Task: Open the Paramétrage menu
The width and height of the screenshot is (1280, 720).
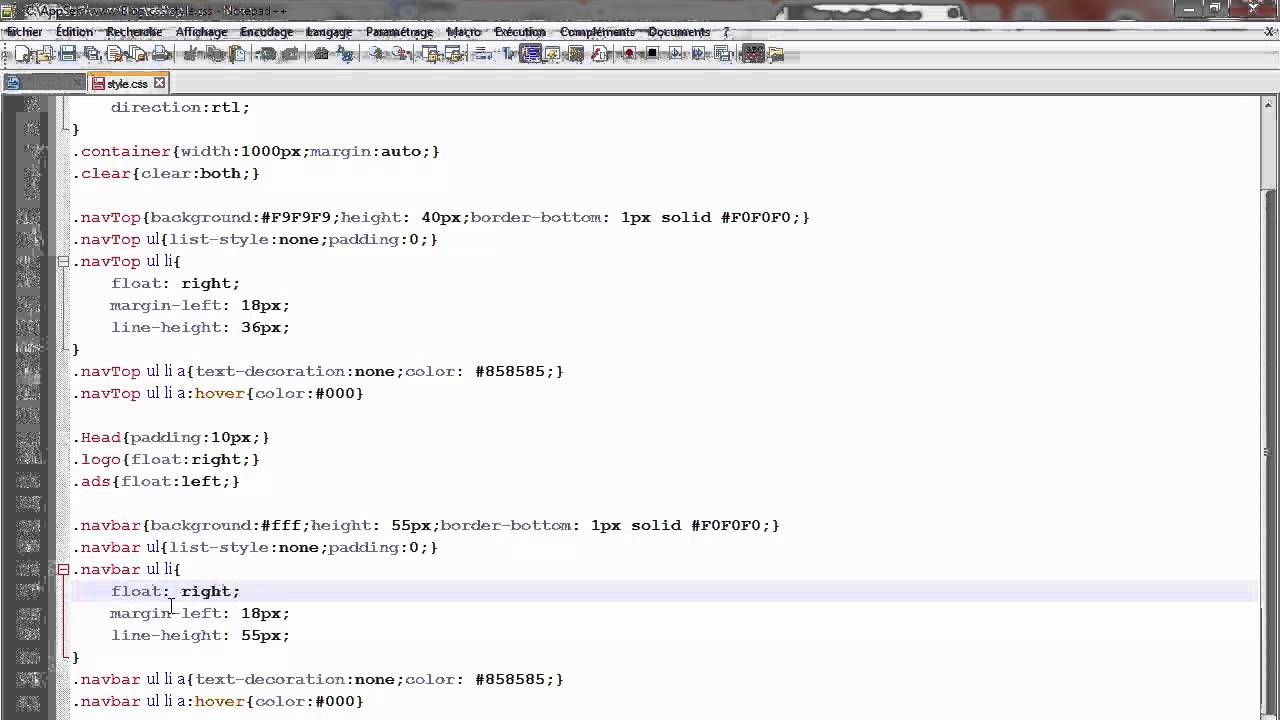Action: pos(399,32)
